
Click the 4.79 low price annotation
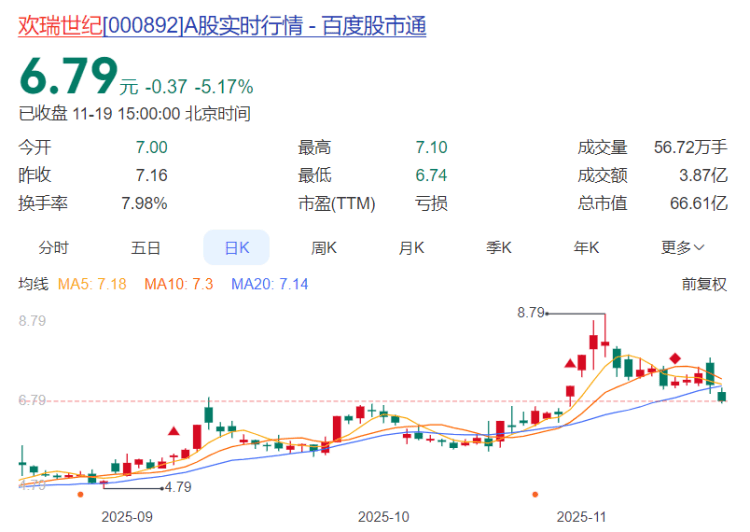click(177, 488)
